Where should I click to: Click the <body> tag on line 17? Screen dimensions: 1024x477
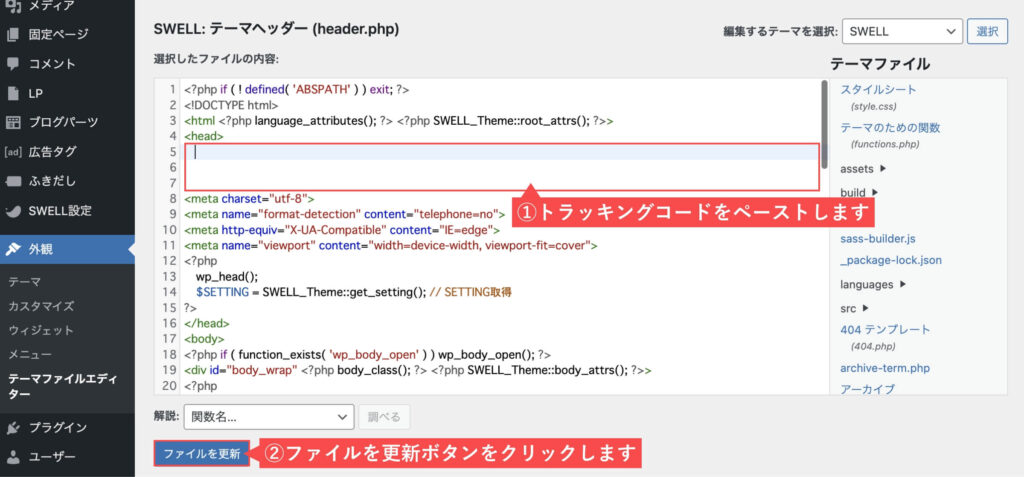coord(204,338)
